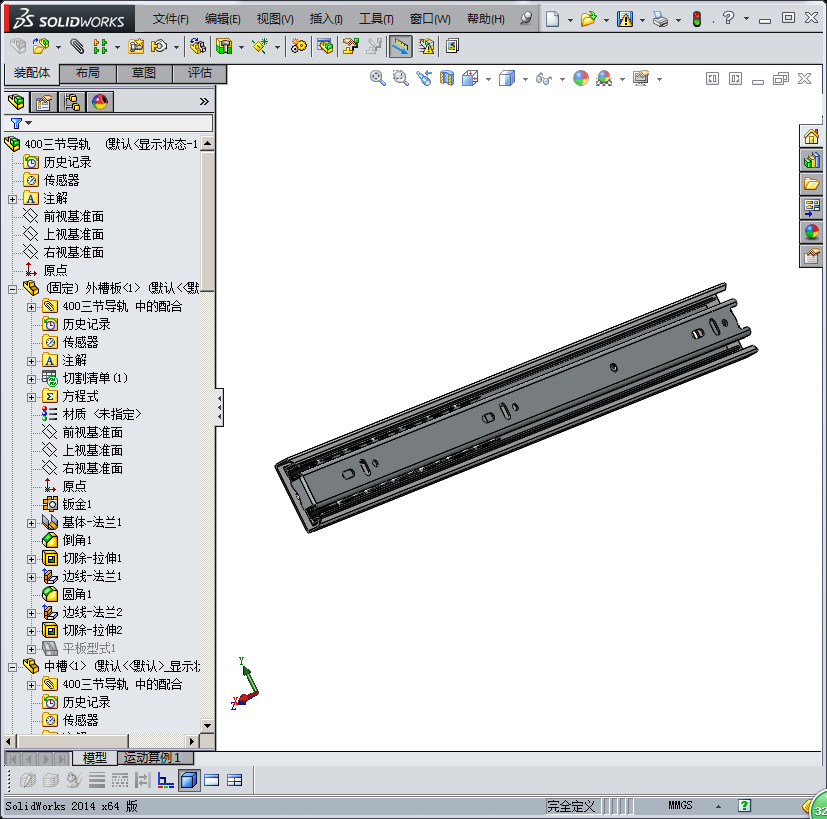Open the FeatureManager design tree tab
The height and width of the screenshot is (819, 827).
coord(16,101)
